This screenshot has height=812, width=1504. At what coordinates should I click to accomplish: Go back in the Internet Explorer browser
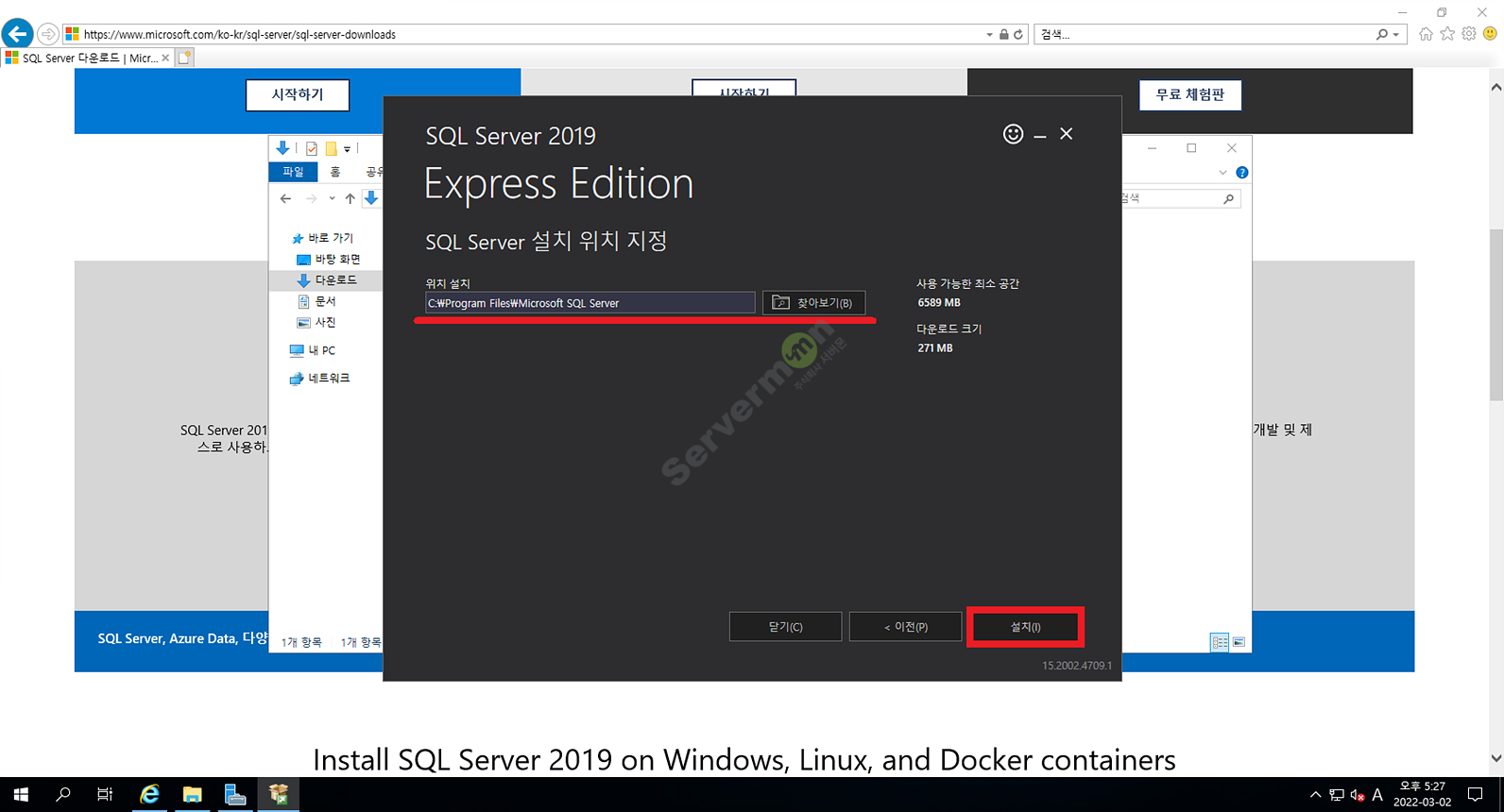(17, 34)
